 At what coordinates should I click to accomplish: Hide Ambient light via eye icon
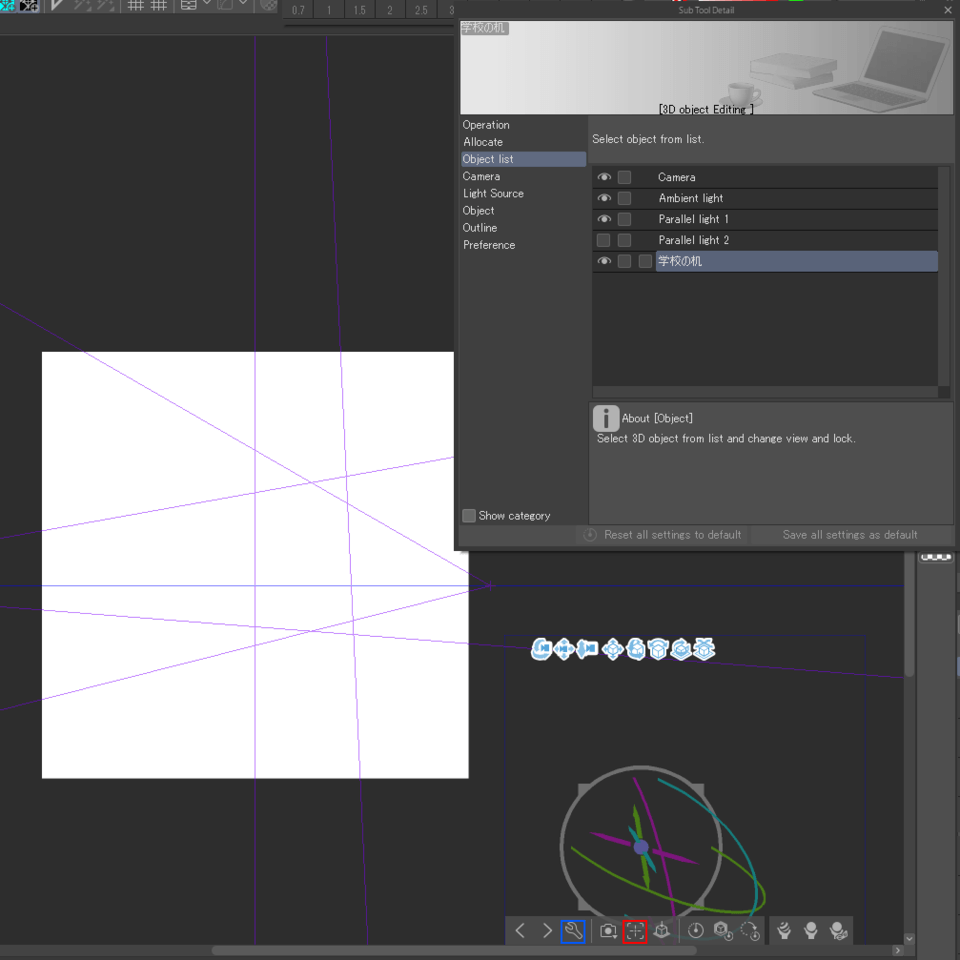[604, 198]
